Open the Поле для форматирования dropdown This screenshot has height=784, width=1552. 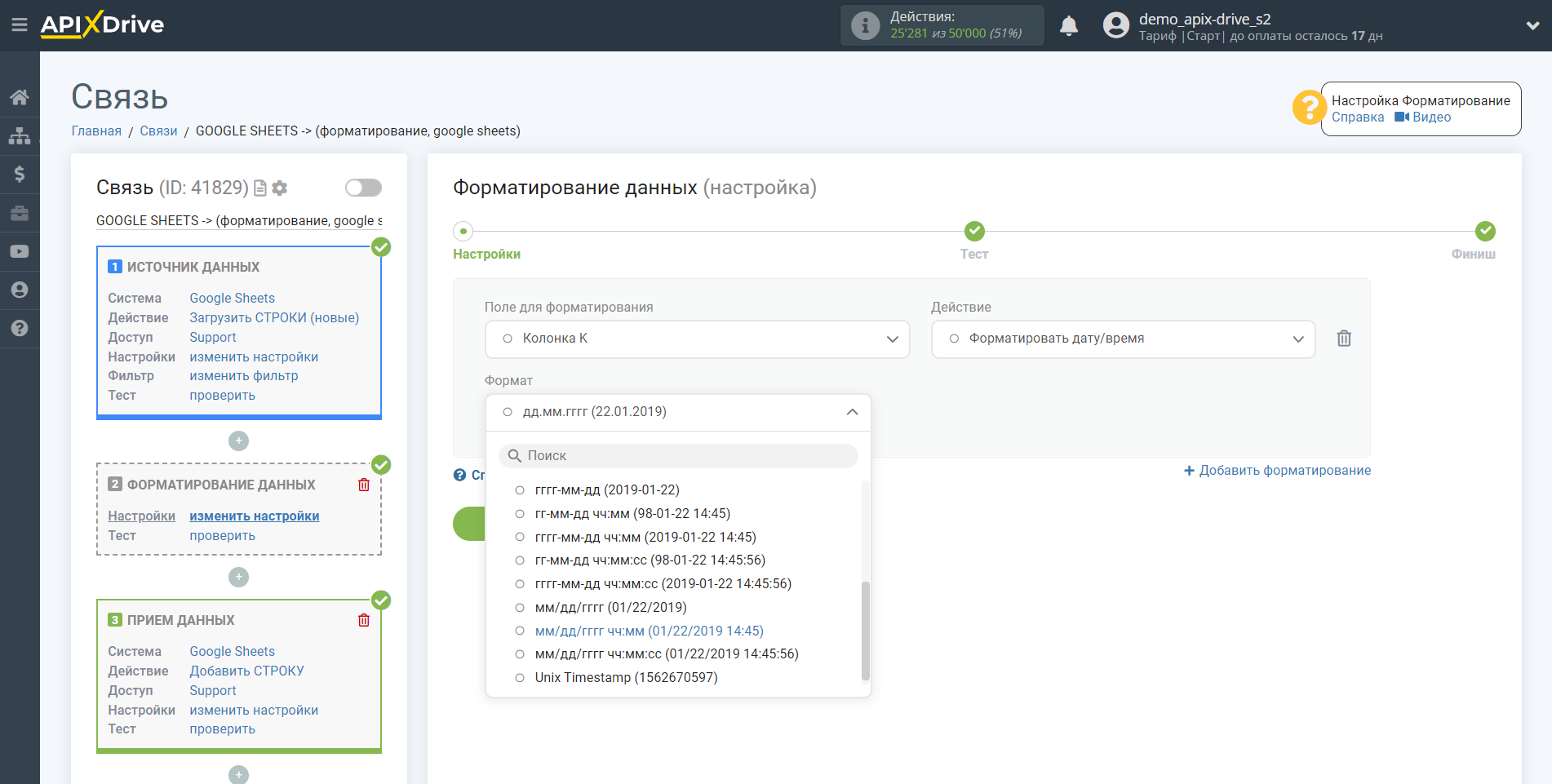(698, 339)
